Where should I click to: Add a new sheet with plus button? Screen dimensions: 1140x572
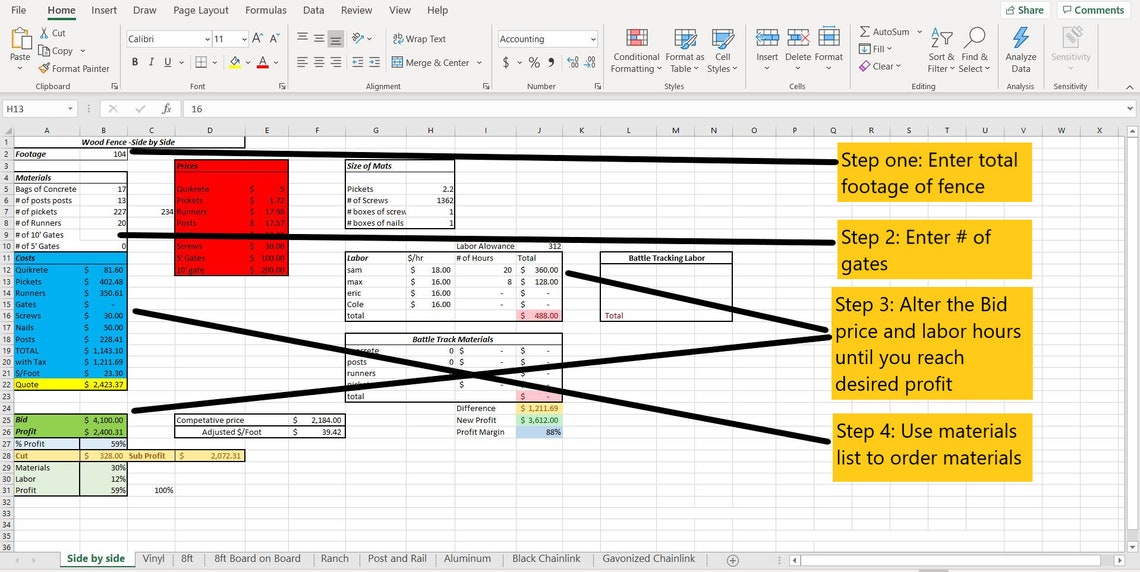point(733,560)
